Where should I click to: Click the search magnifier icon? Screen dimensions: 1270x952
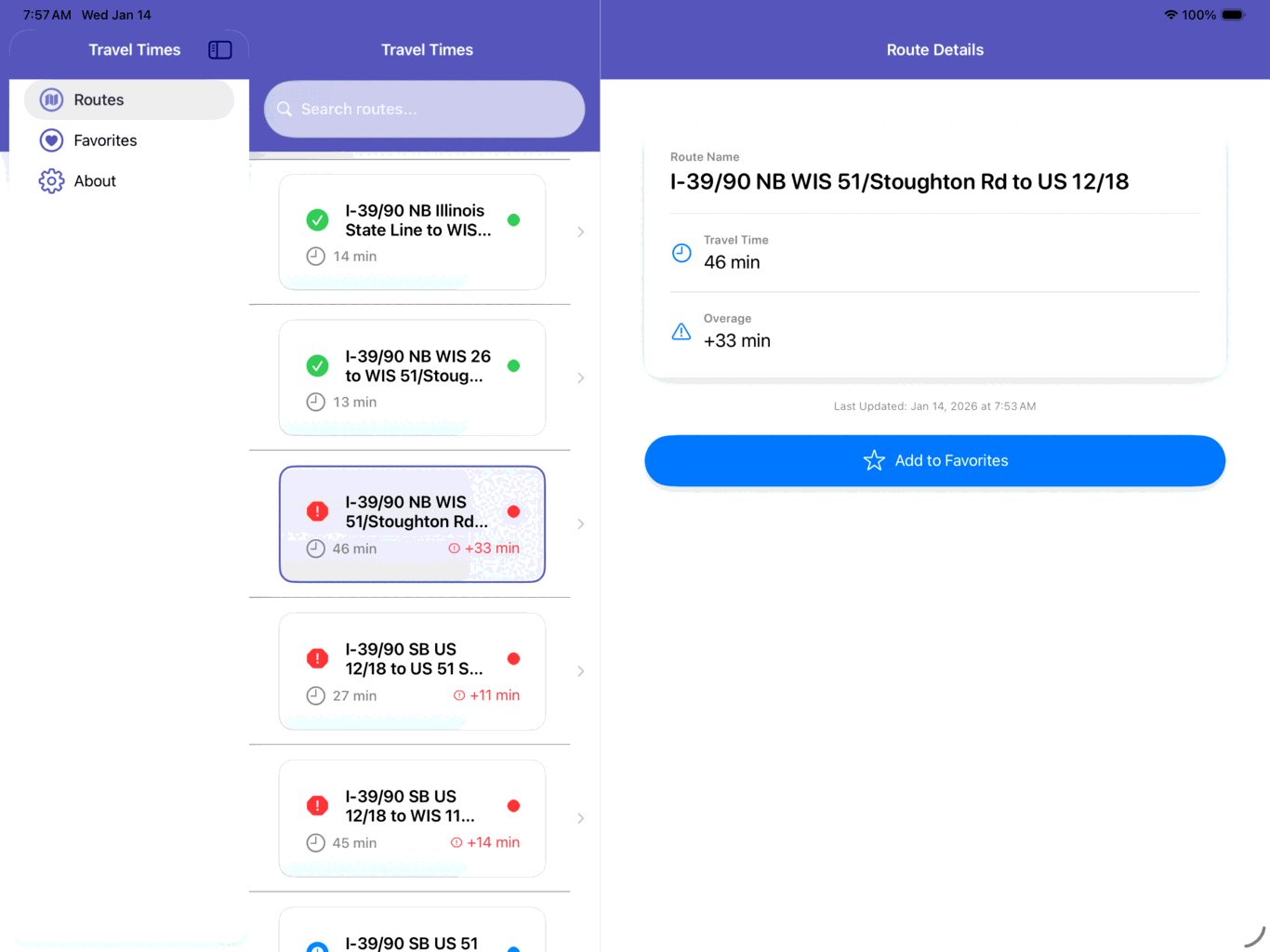(x=284, y=109)
